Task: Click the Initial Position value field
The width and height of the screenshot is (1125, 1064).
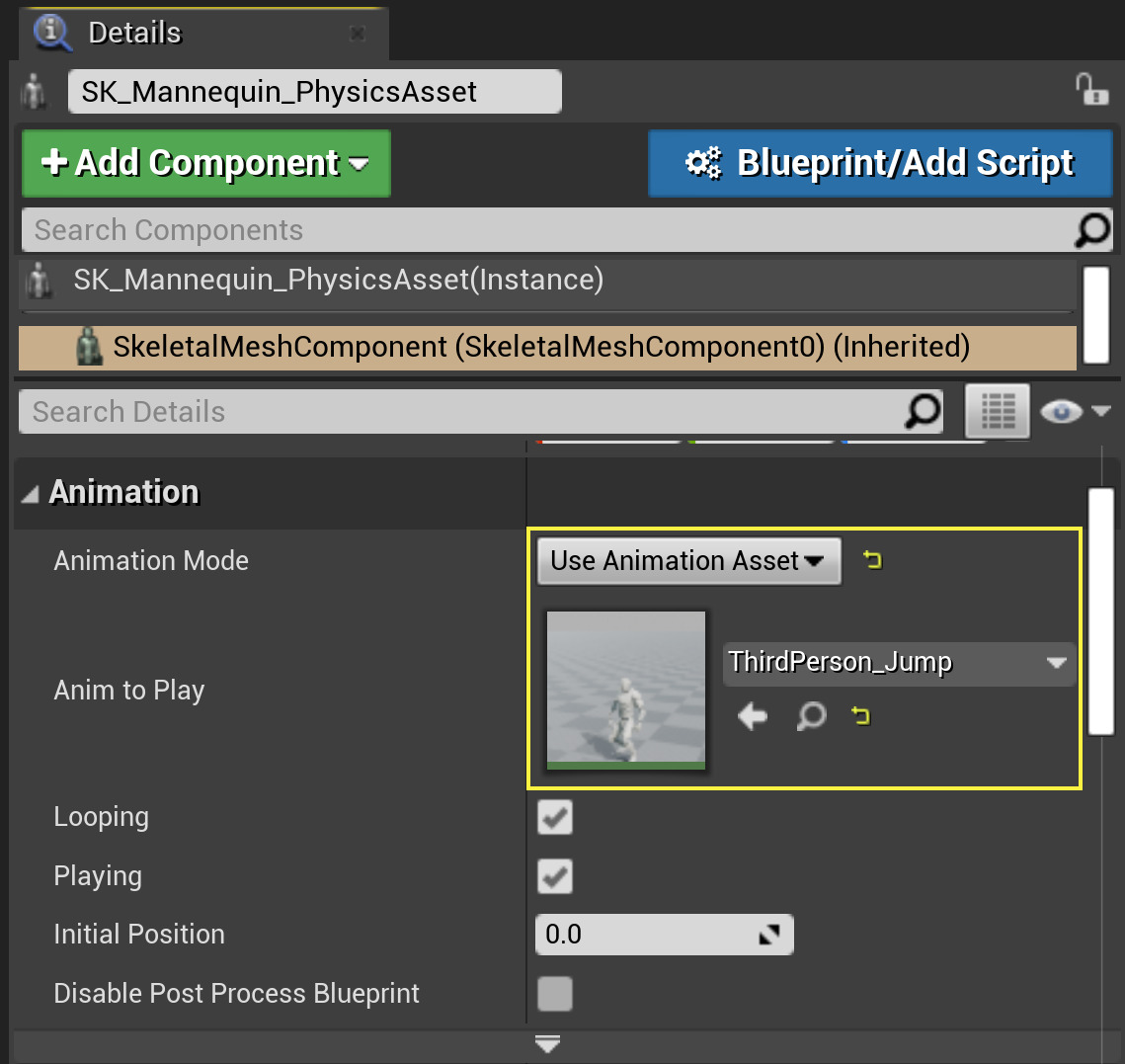Action: [x=665, y=935]
